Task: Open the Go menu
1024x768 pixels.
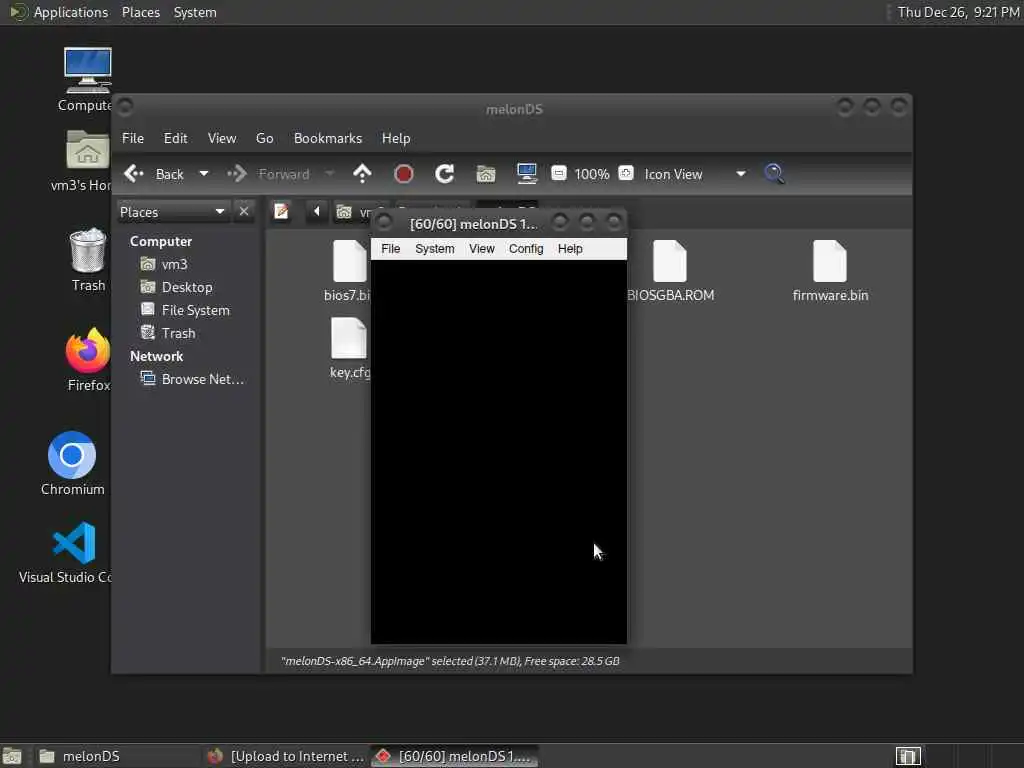Action: [x=264, y=138]
